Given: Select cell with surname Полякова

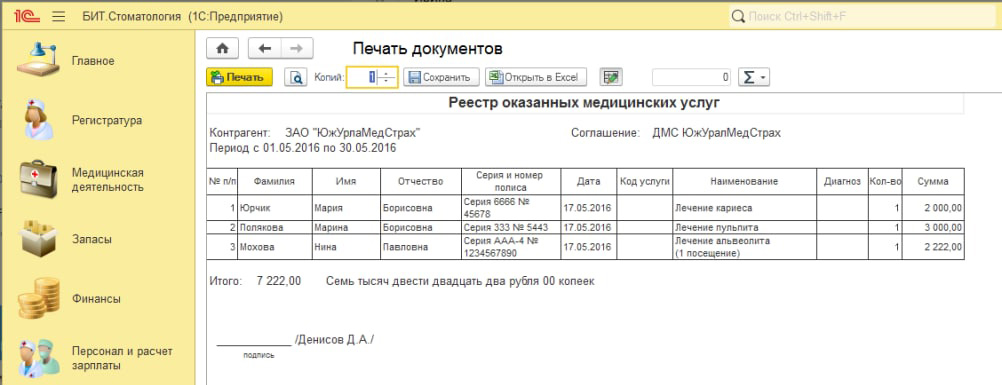Looking at the screenshot, I should 275,228.
